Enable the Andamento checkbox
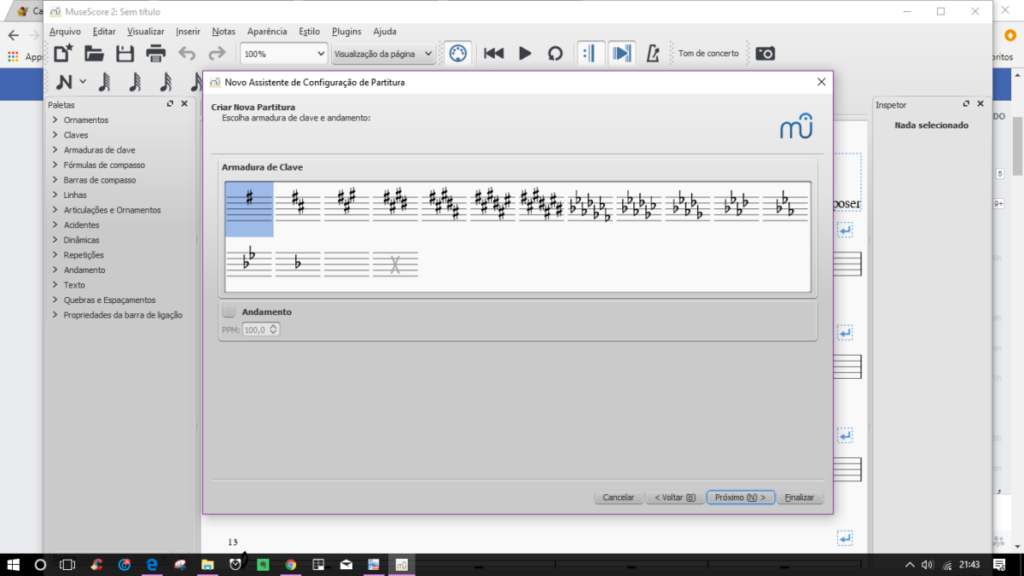Image resolution: width=1024 pixels, height=576 pixels. pyautogui.click(x=229, y=312)
